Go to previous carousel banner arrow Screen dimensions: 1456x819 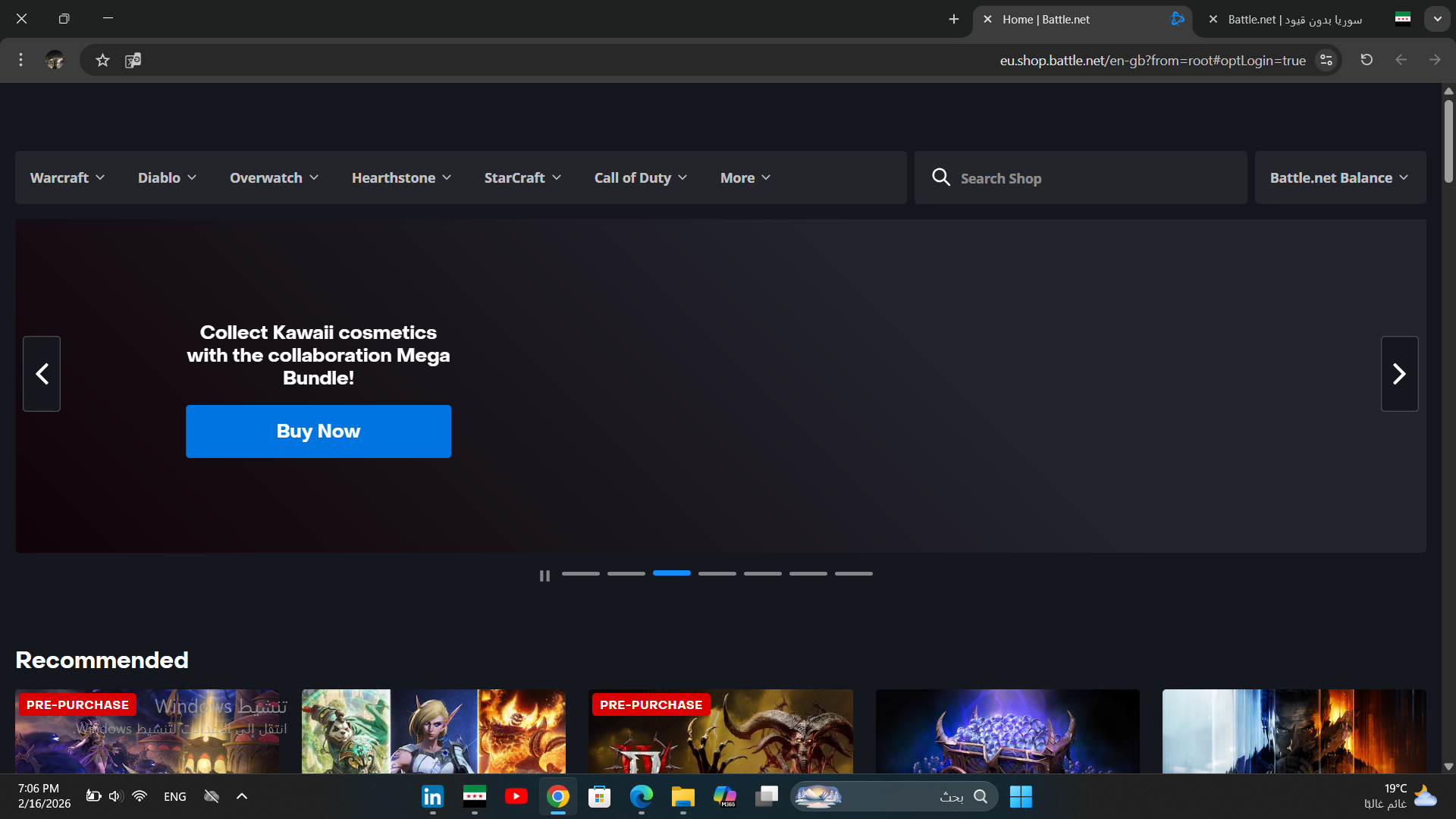(42, 374)
